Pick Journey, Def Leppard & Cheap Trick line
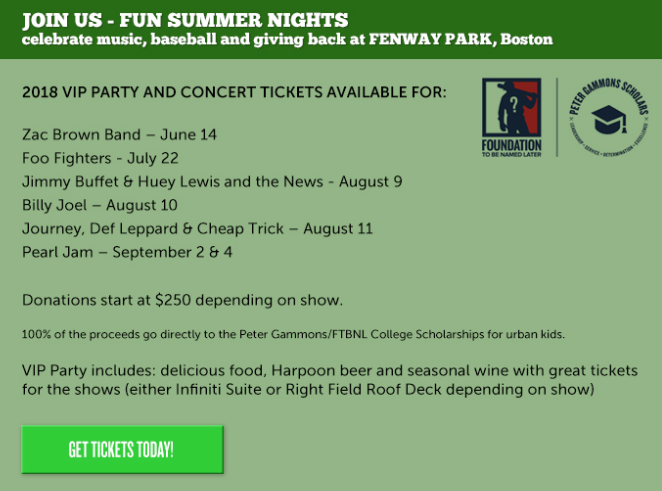Image resolution: width=662 pixels, height=491 pixels. tap(198, 229)
